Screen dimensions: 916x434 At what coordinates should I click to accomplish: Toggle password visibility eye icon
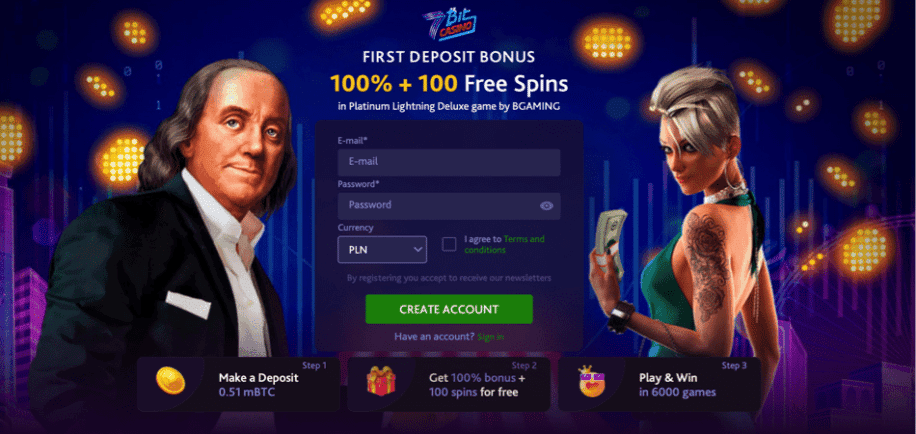point(546,206)
